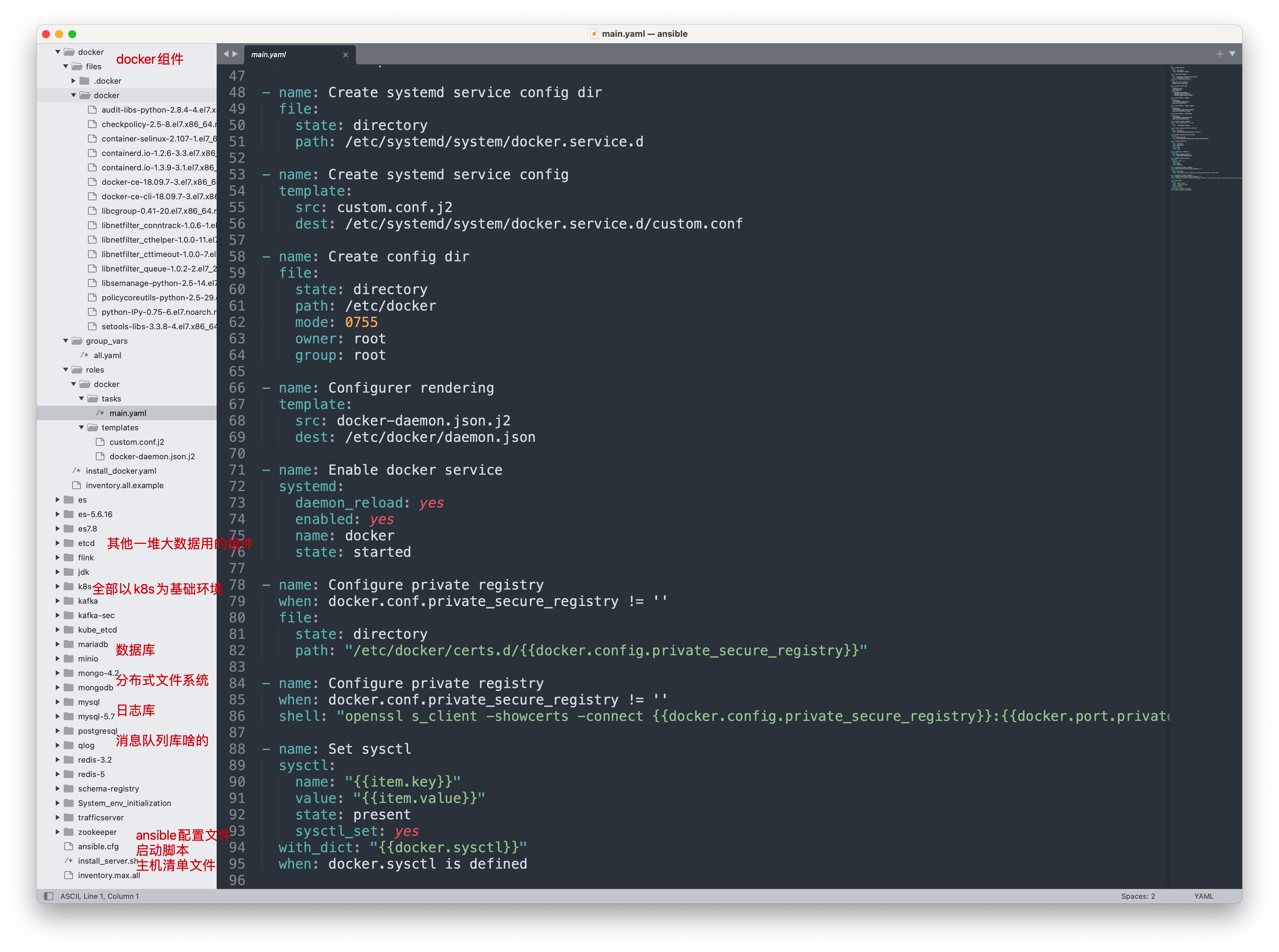Image resolution: width=1279 pixels, height=952 pixels.
Task: Click the ansible.cfg file icon
Action: point(69,847)
